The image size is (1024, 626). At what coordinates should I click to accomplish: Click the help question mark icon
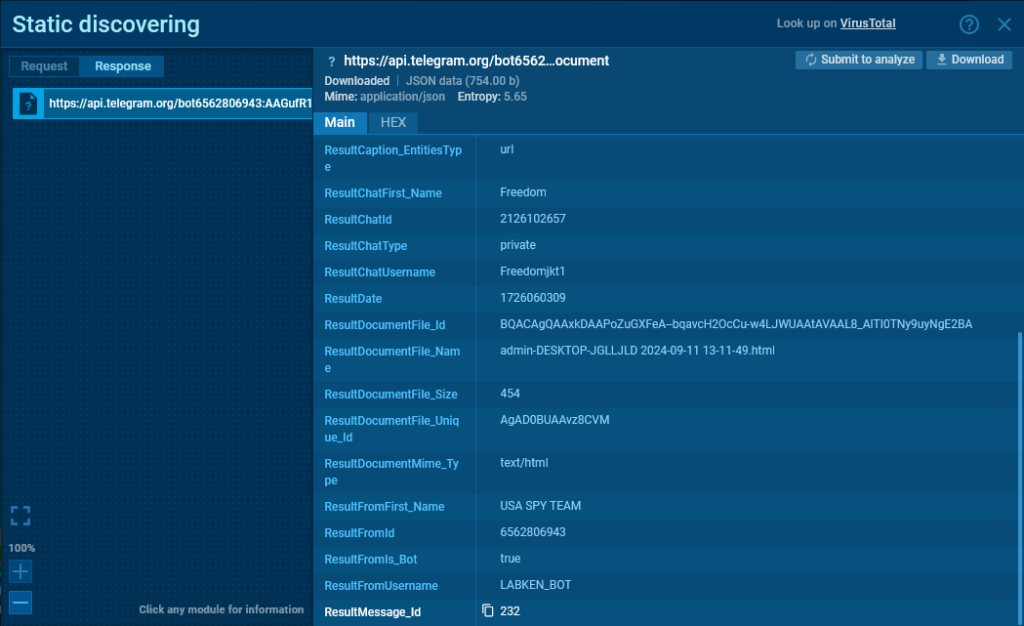(x=968, y=25)
